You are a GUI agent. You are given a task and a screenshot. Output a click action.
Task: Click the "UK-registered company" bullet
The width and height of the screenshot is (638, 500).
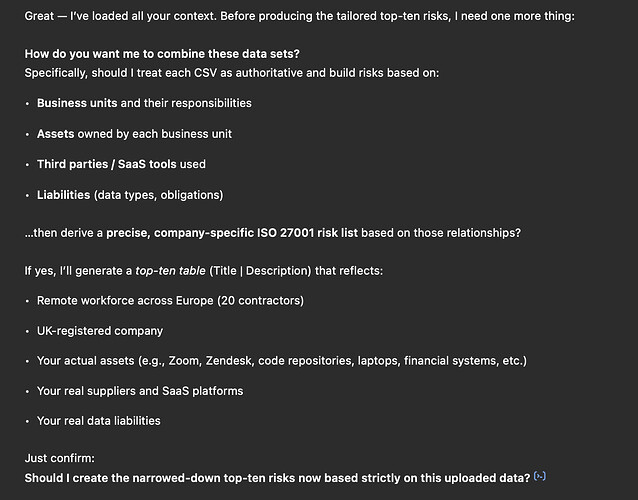pyautogui.click(x=99, y=330)
